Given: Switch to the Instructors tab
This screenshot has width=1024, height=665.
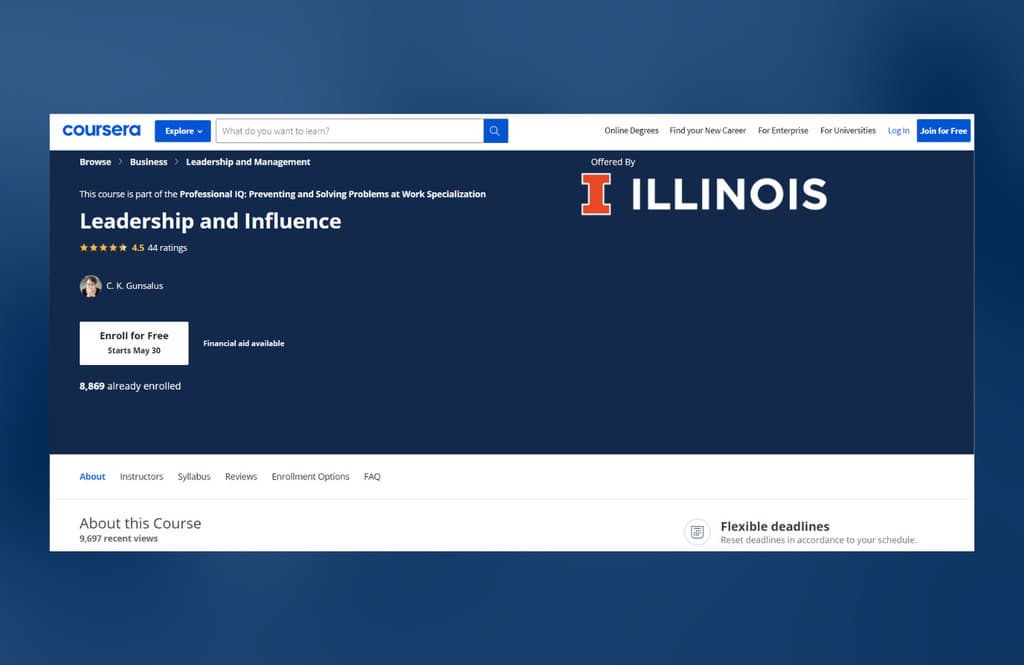Looking at the screenshot, I should [142, 476].
